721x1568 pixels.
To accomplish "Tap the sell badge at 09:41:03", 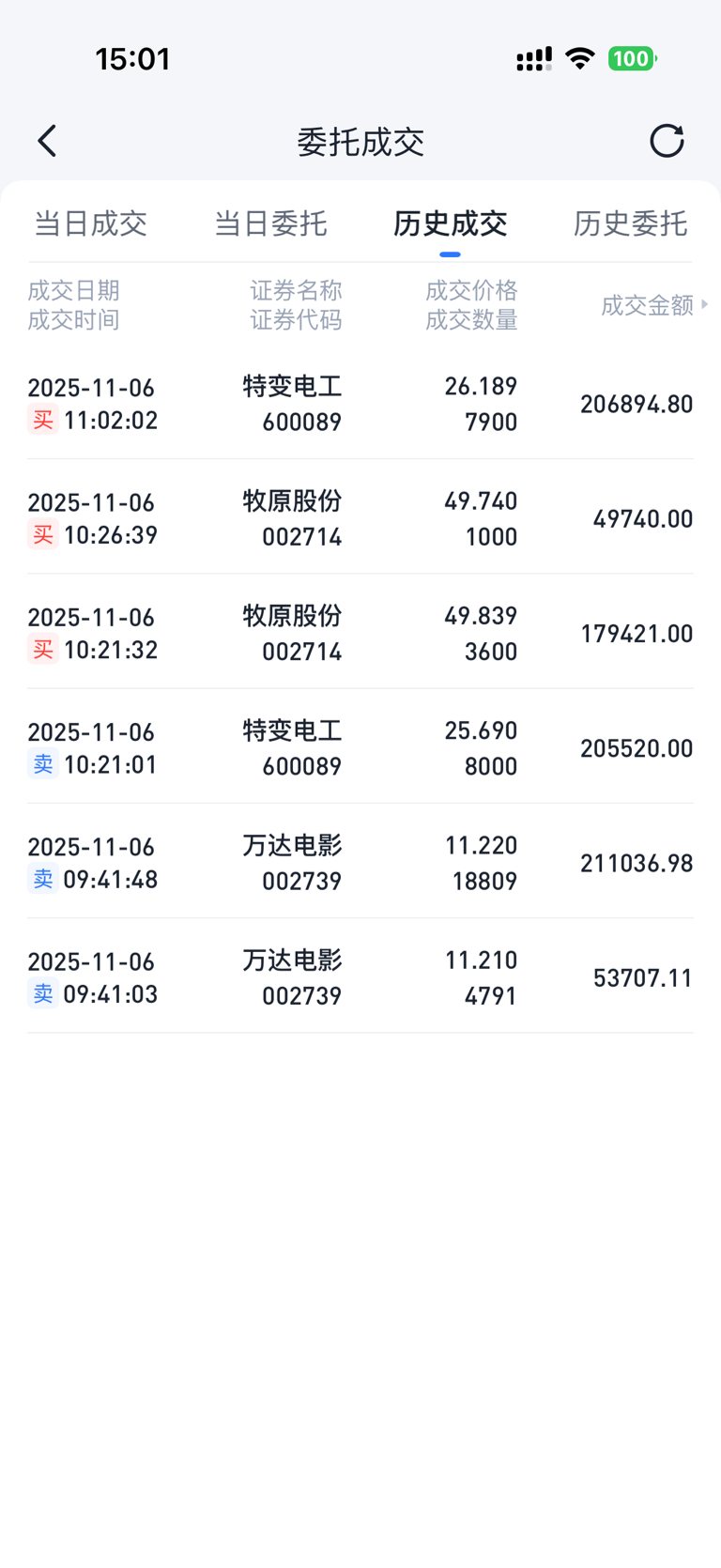I will [x=43, y=993].
